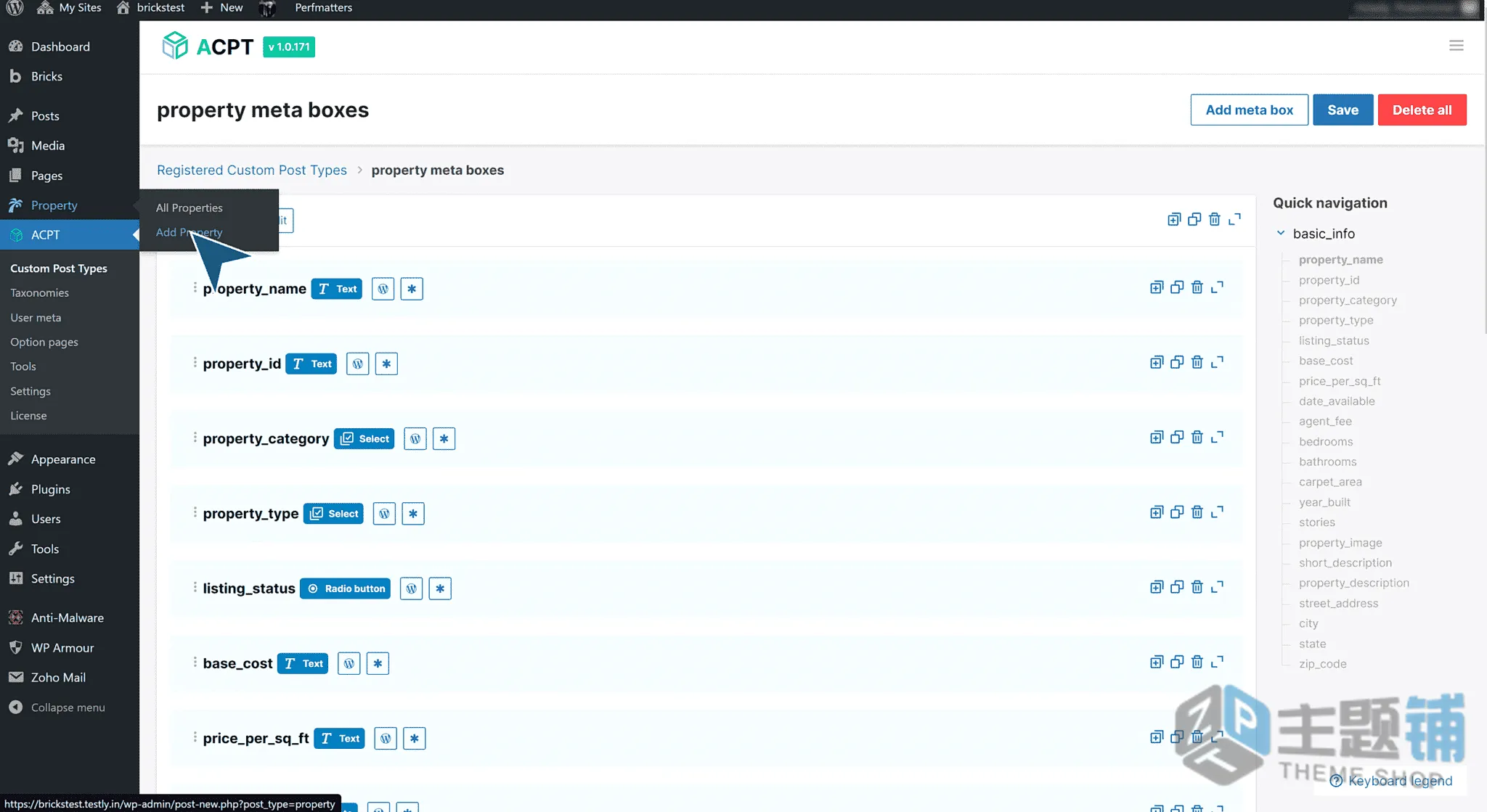
Task: Toggle required asterisk on property_id row
Action: 386,364
